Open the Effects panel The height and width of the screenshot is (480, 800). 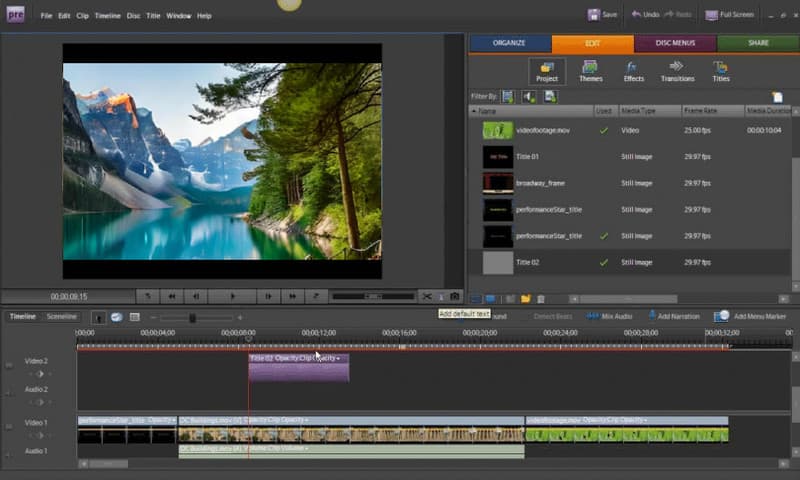(x=634, y=71)
